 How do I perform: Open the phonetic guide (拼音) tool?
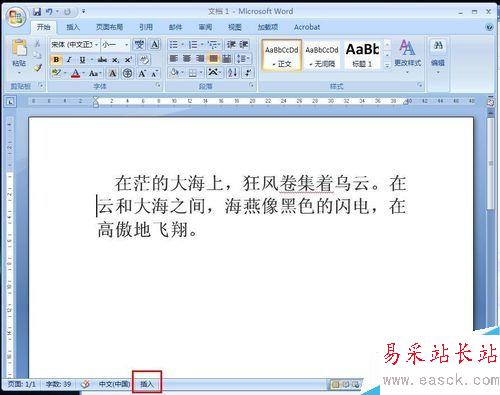point(139,44)
